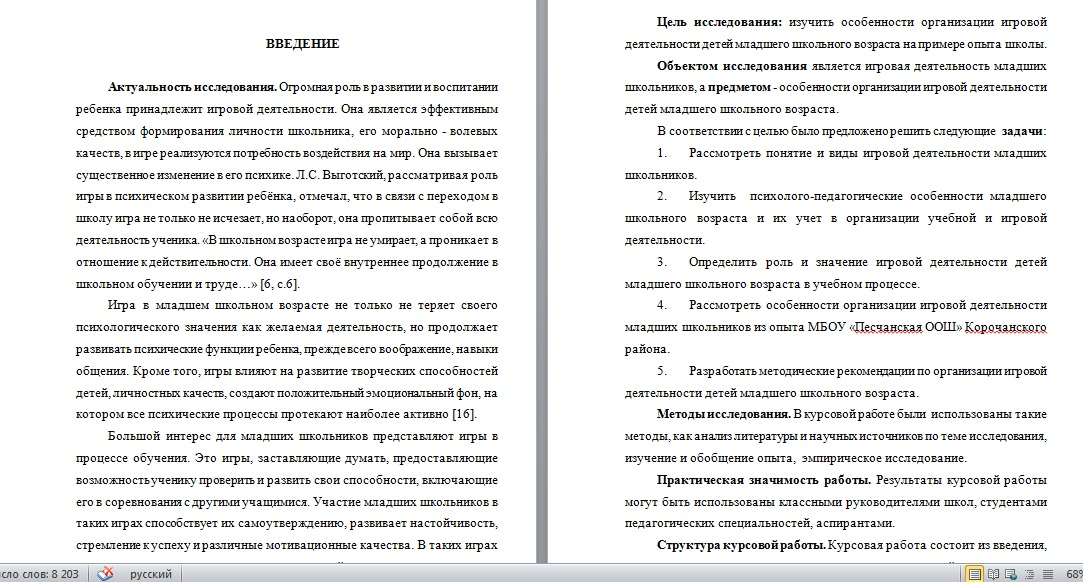Screen dimensions: 1083x582
Task: Click the name Л.С. Выготский
Action: click(338, 175)
